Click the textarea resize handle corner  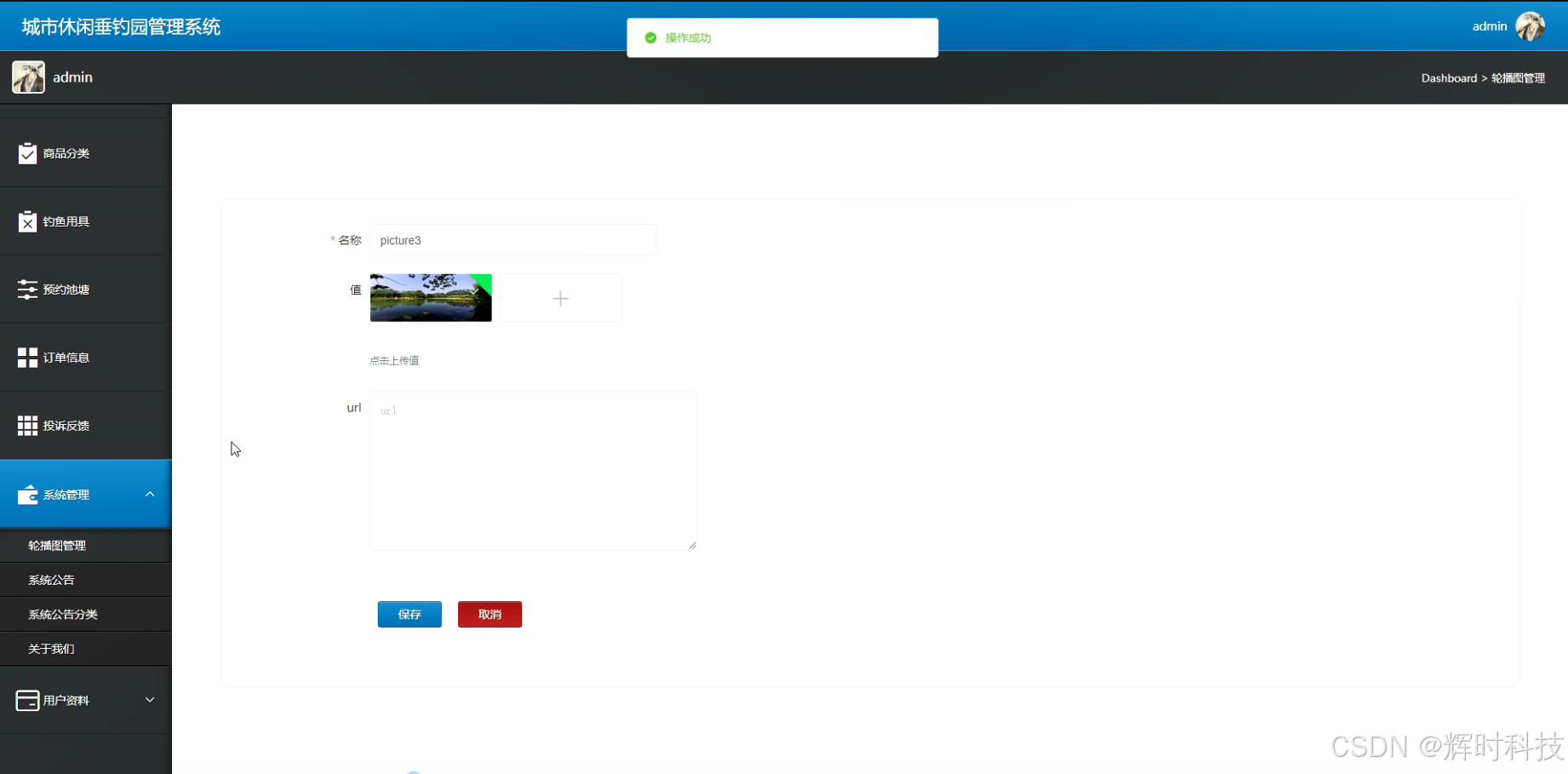click(x=692, y=545)
